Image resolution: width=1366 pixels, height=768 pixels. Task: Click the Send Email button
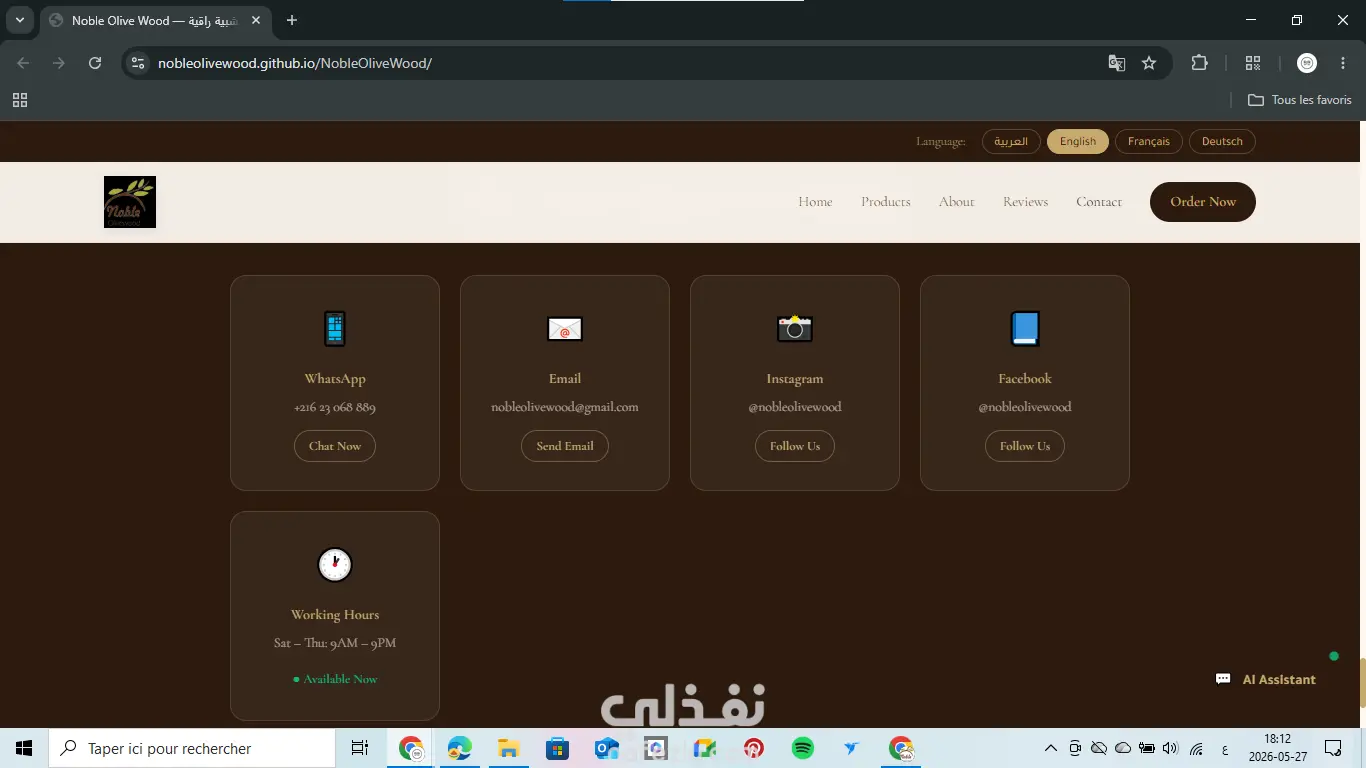click(565, 446)
